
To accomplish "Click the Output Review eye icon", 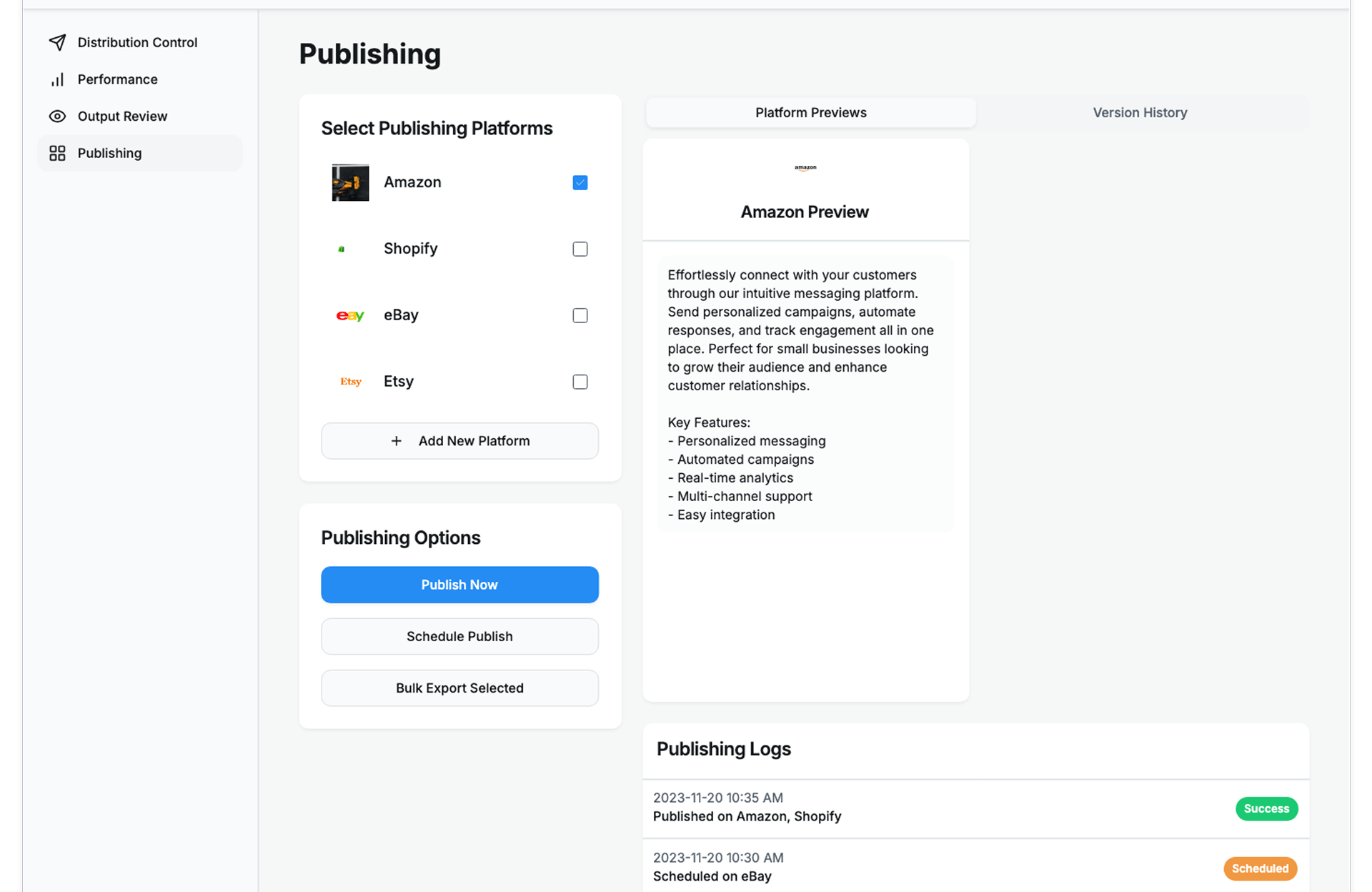I will (57, 117).
